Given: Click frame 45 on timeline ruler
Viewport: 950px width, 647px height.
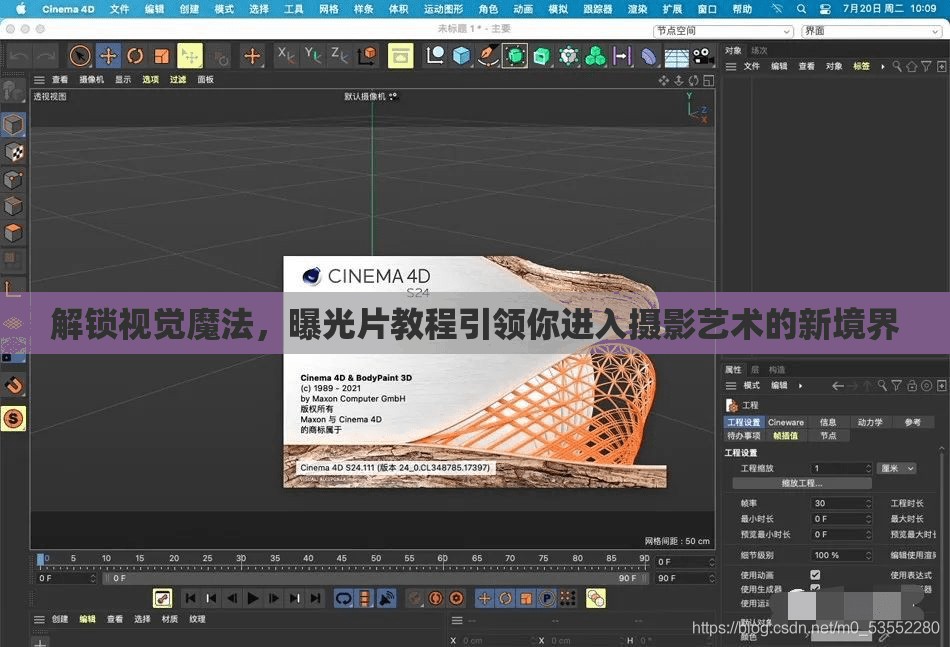Looking at the screenshot, I should 342,558.
